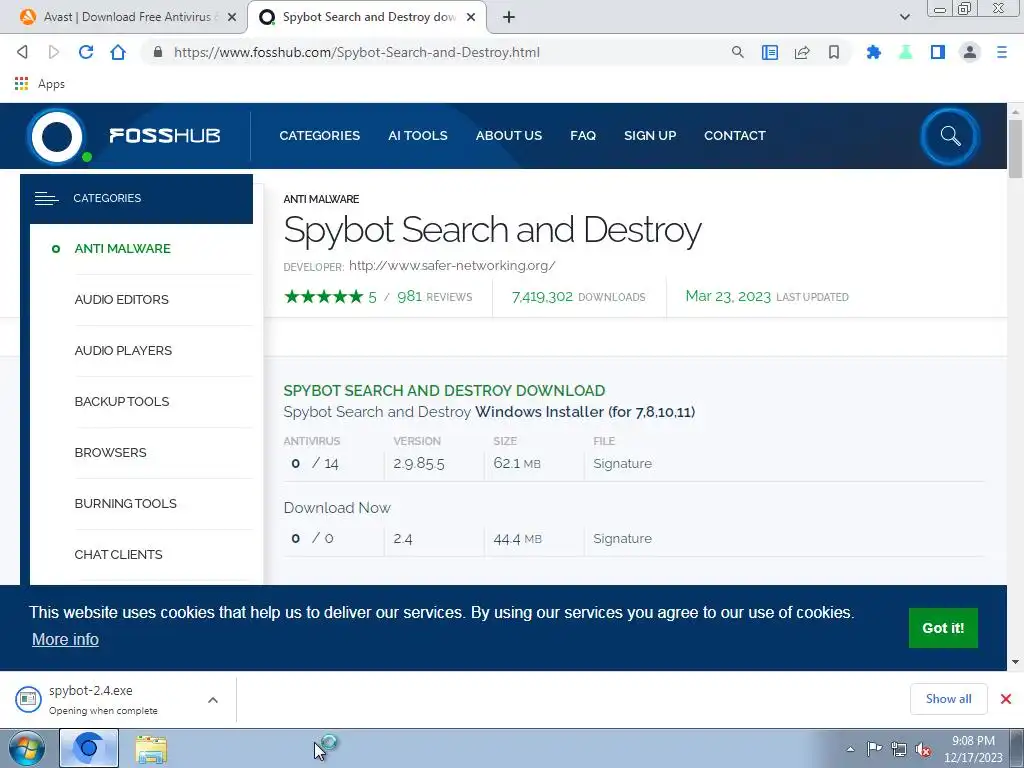Click Spybot Search and Destroy Windows Installer link
Screen dimensions: 1024x768
pos(489,412)
